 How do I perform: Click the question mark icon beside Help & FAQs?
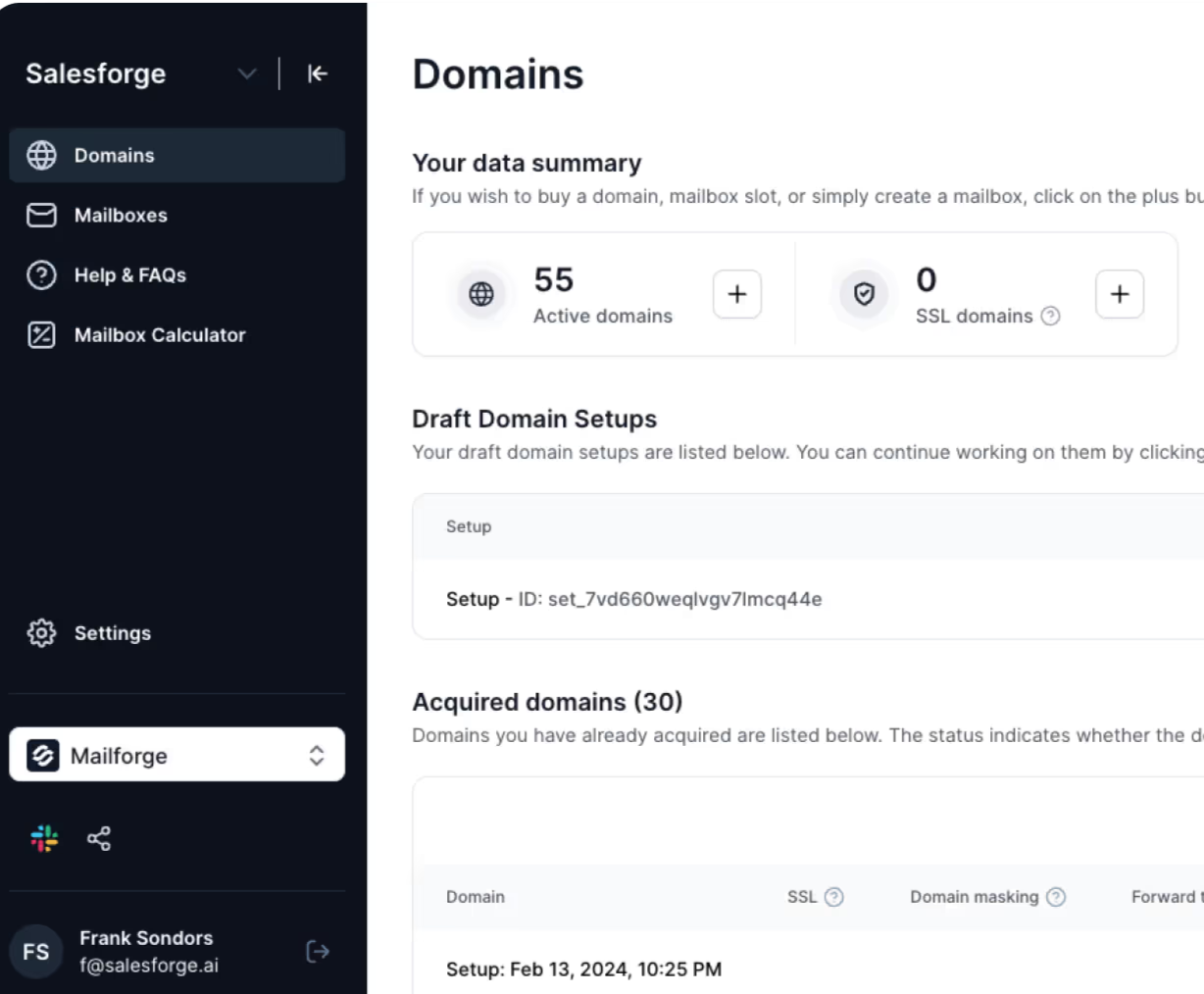[41, 275]
